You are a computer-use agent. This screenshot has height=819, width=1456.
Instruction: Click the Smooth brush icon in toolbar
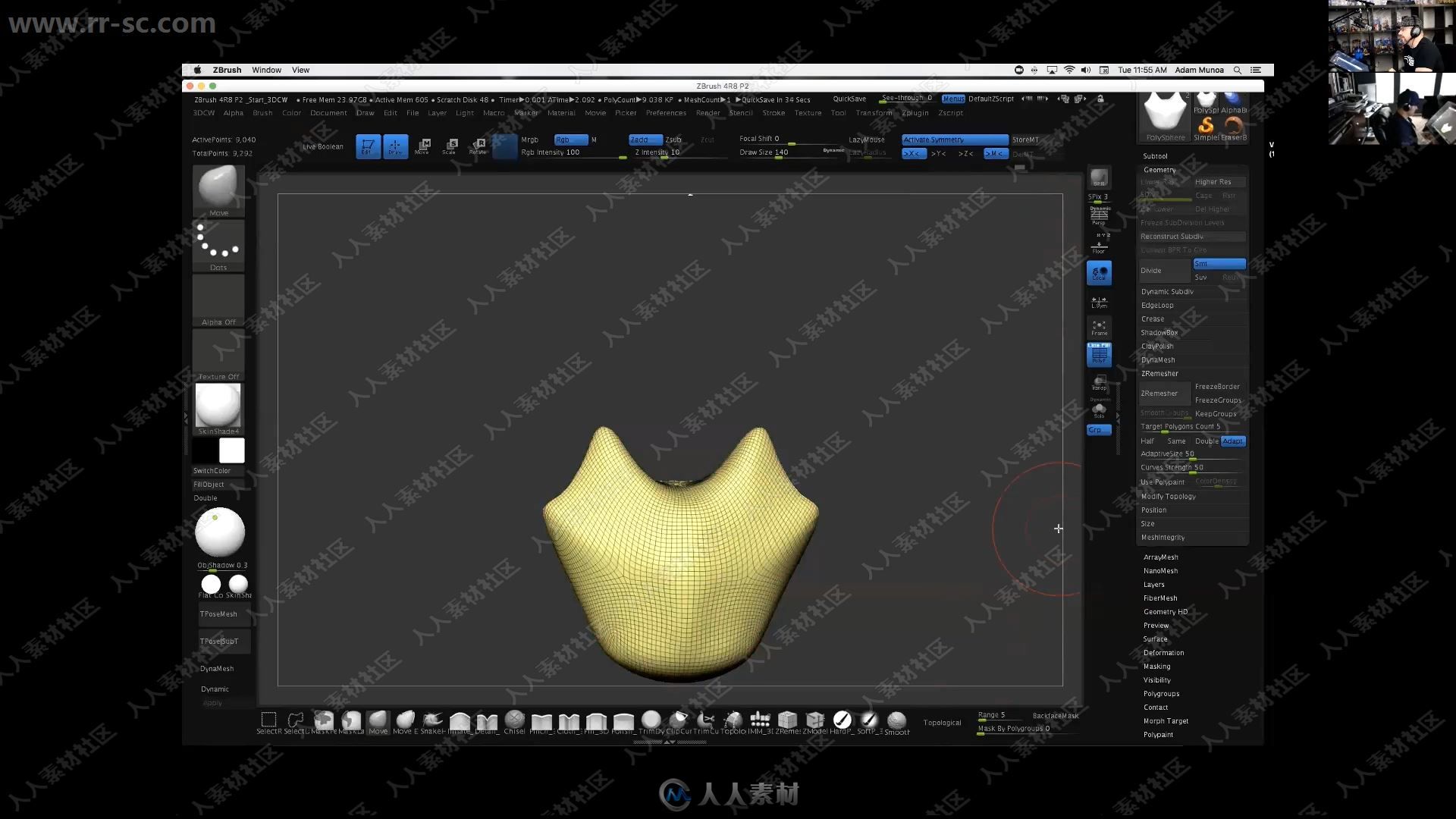(x=896, y=720)
